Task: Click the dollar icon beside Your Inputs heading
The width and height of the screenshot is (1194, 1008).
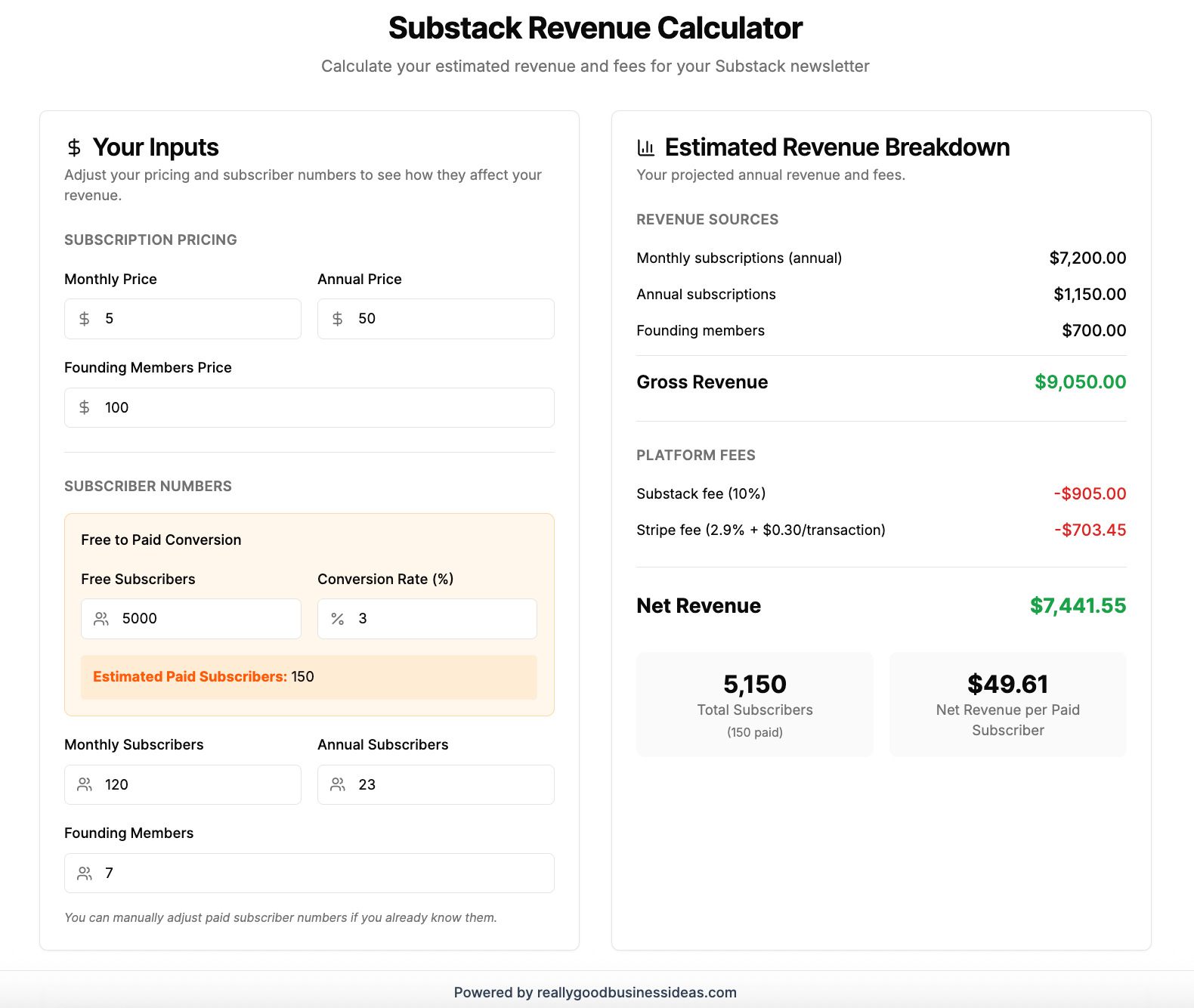Action: click(74, 147)
